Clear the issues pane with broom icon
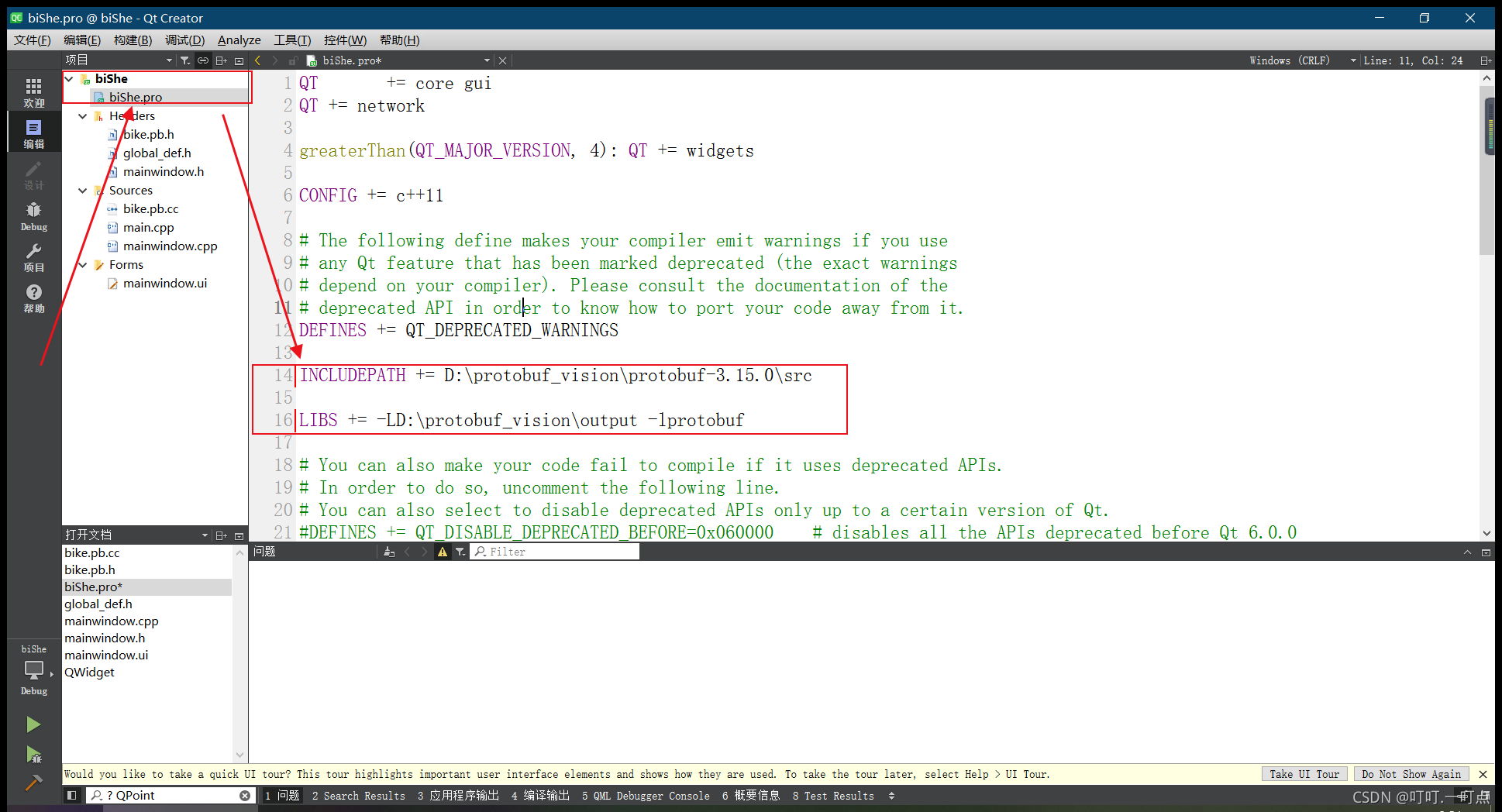Screen dimensions: 1502x812 coord(389,552)
